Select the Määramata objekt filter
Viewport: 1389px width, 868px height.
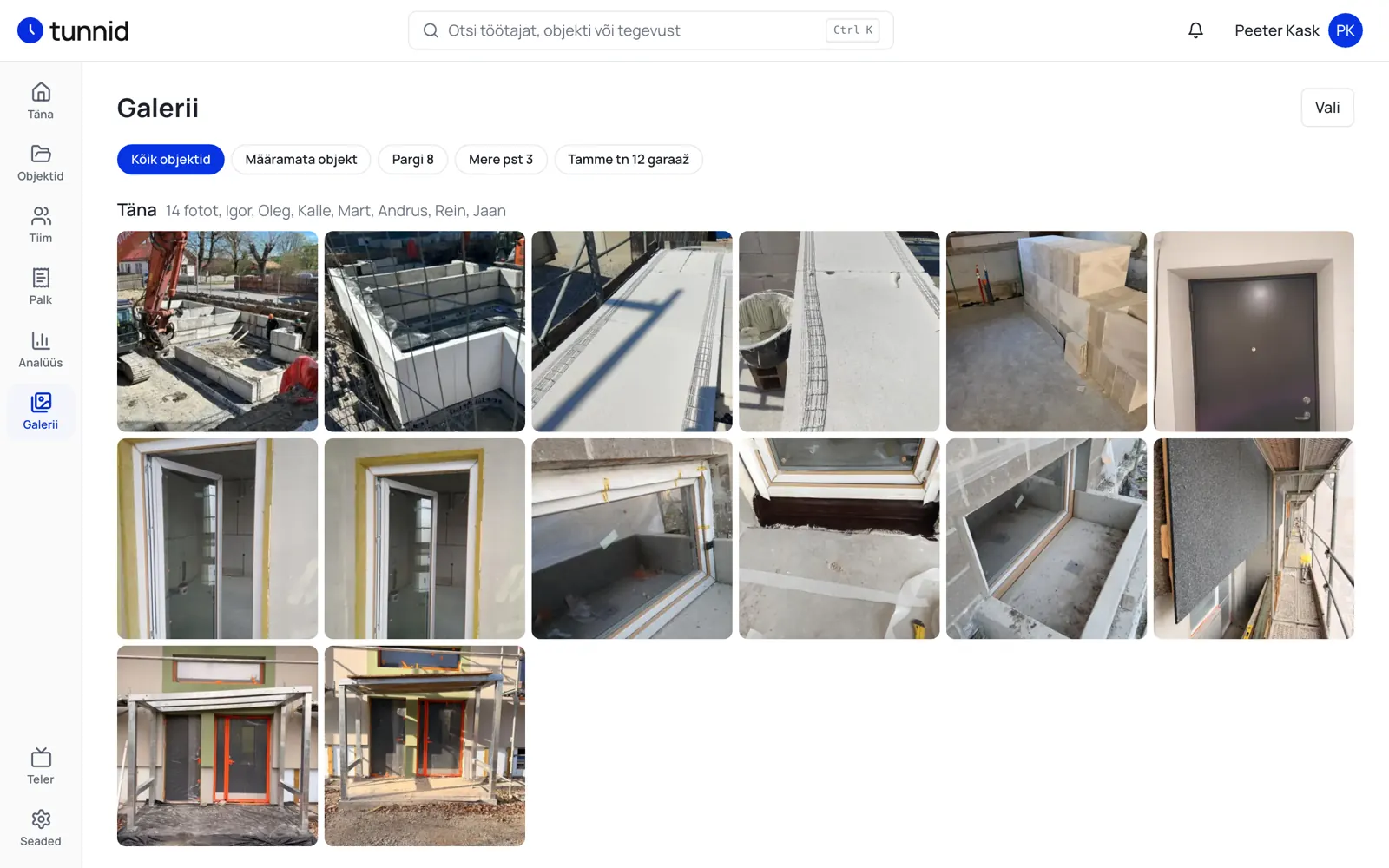(x=301, y=160)
